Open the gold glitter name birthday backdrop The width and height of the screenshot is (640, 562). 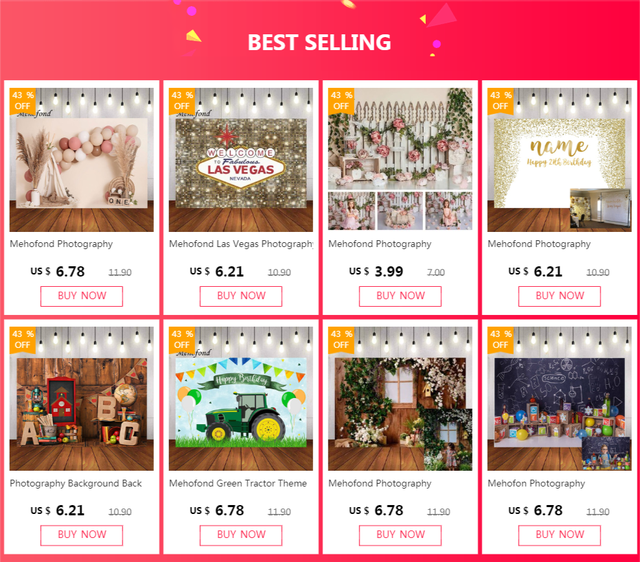(559, 160)
